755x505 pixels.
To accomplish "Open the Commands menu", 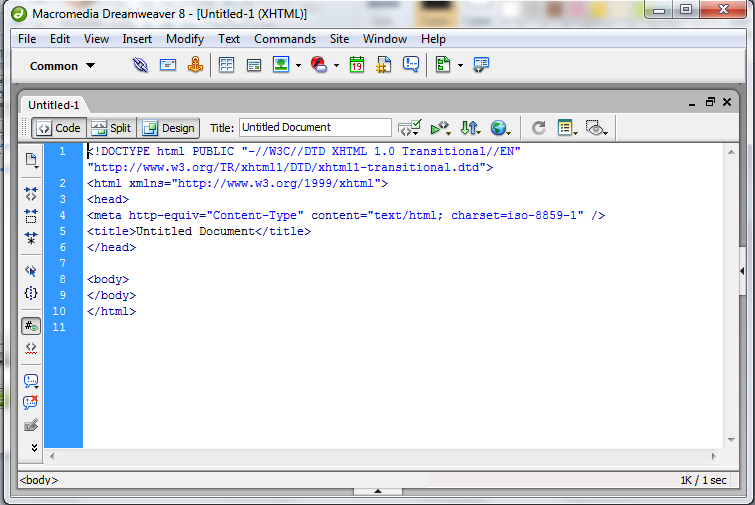I will pos(285,39).
